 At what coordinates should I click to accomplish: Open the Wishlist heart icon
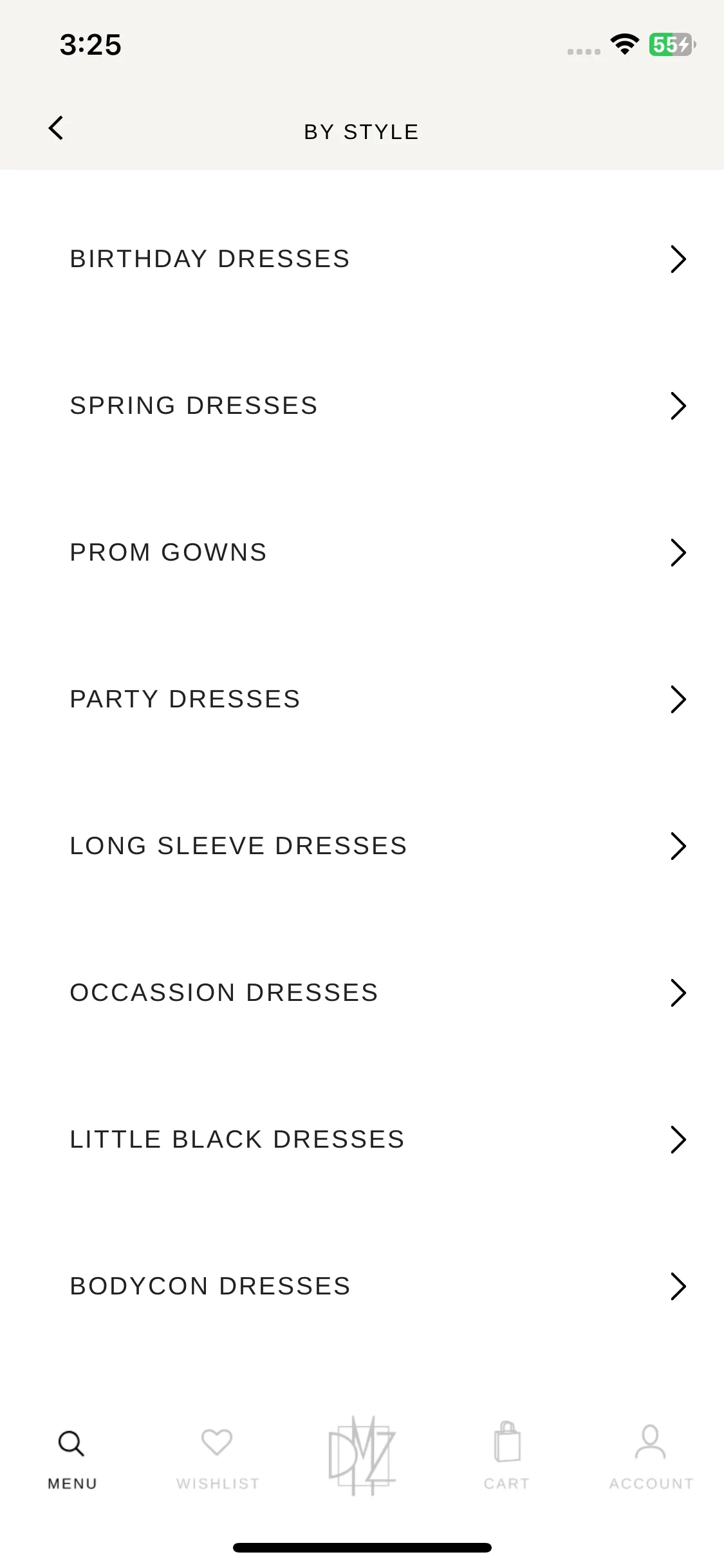217,1442
